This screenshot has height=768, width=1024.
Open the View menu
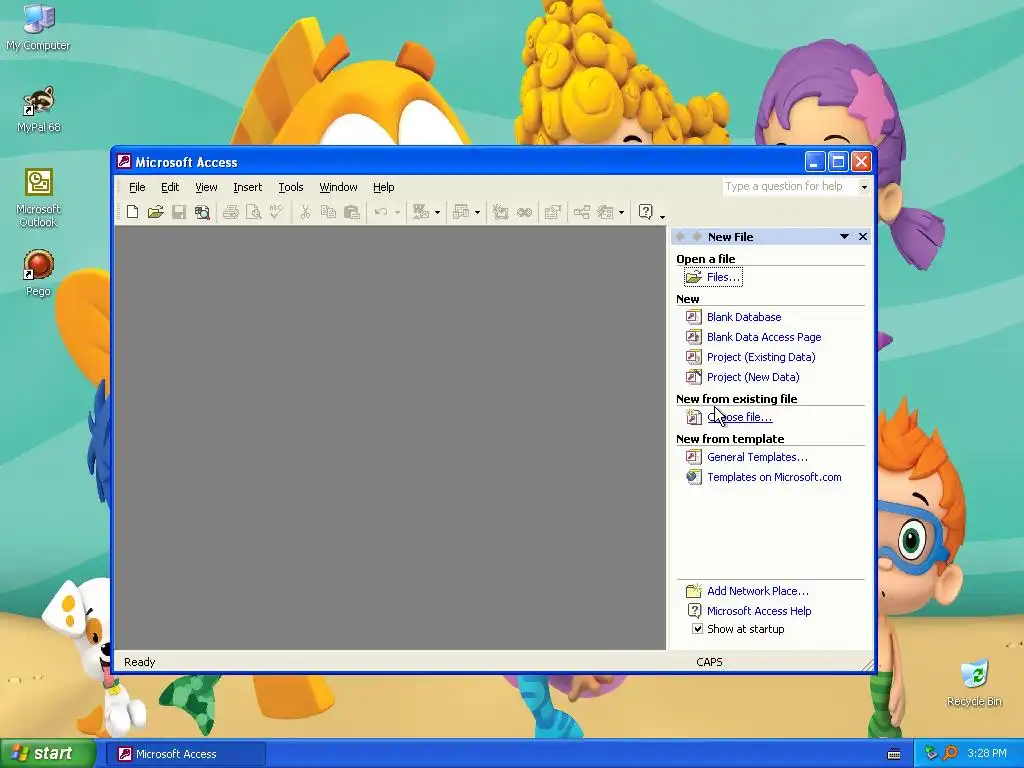pyautogui.click(x=206, y=187)
